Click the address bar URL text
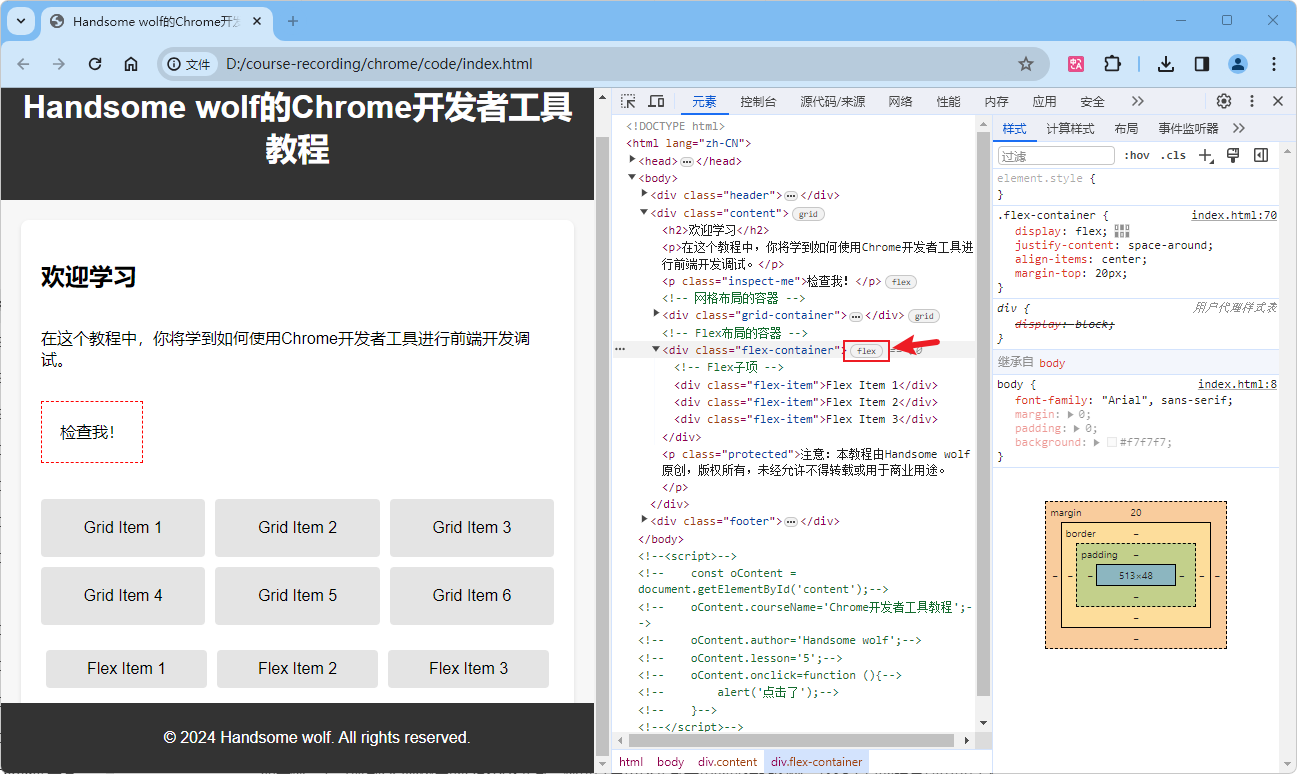Viewport: 1297px width, 774px height. coord(379,64)
